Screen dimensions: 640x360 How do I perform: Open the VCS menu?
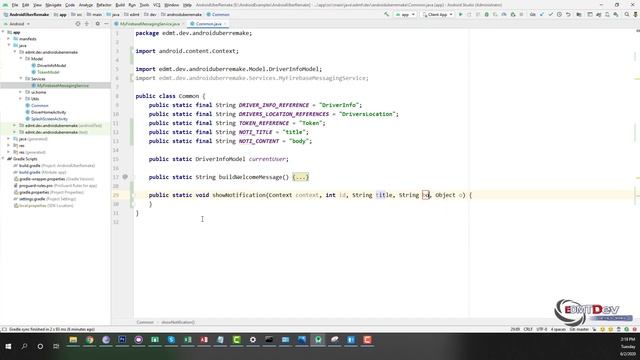coord(157,5)
